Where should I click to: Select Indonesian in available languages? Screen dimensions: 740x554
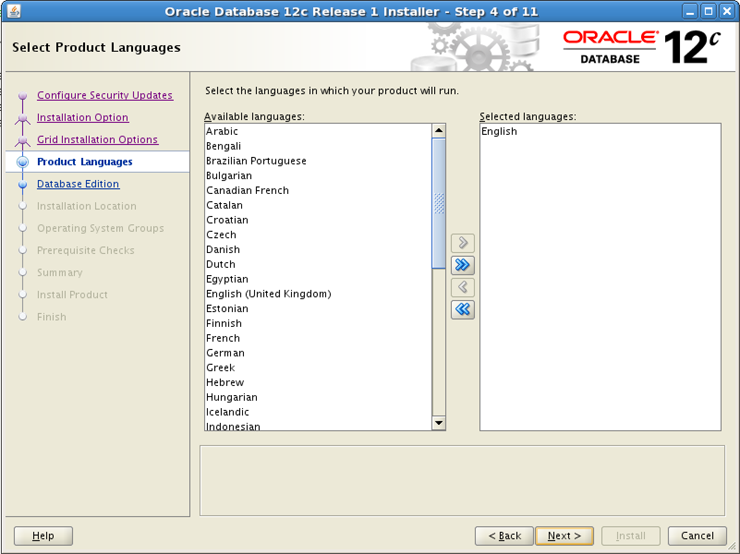tap(318, 425)
